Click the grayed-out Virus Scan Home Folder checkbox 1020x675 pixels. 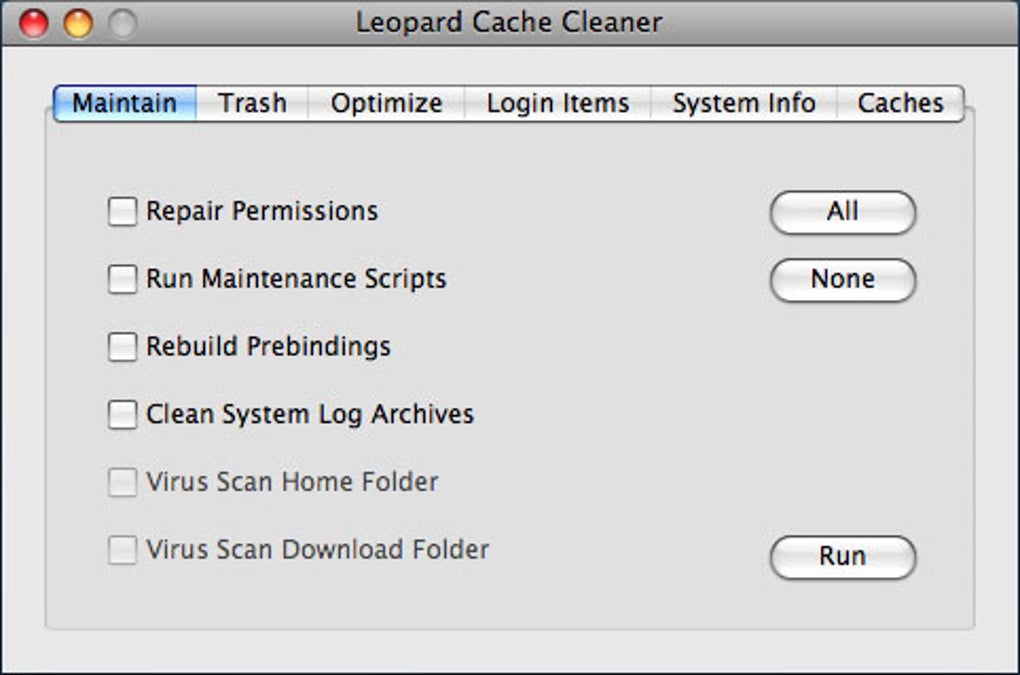tap(122, 482)
